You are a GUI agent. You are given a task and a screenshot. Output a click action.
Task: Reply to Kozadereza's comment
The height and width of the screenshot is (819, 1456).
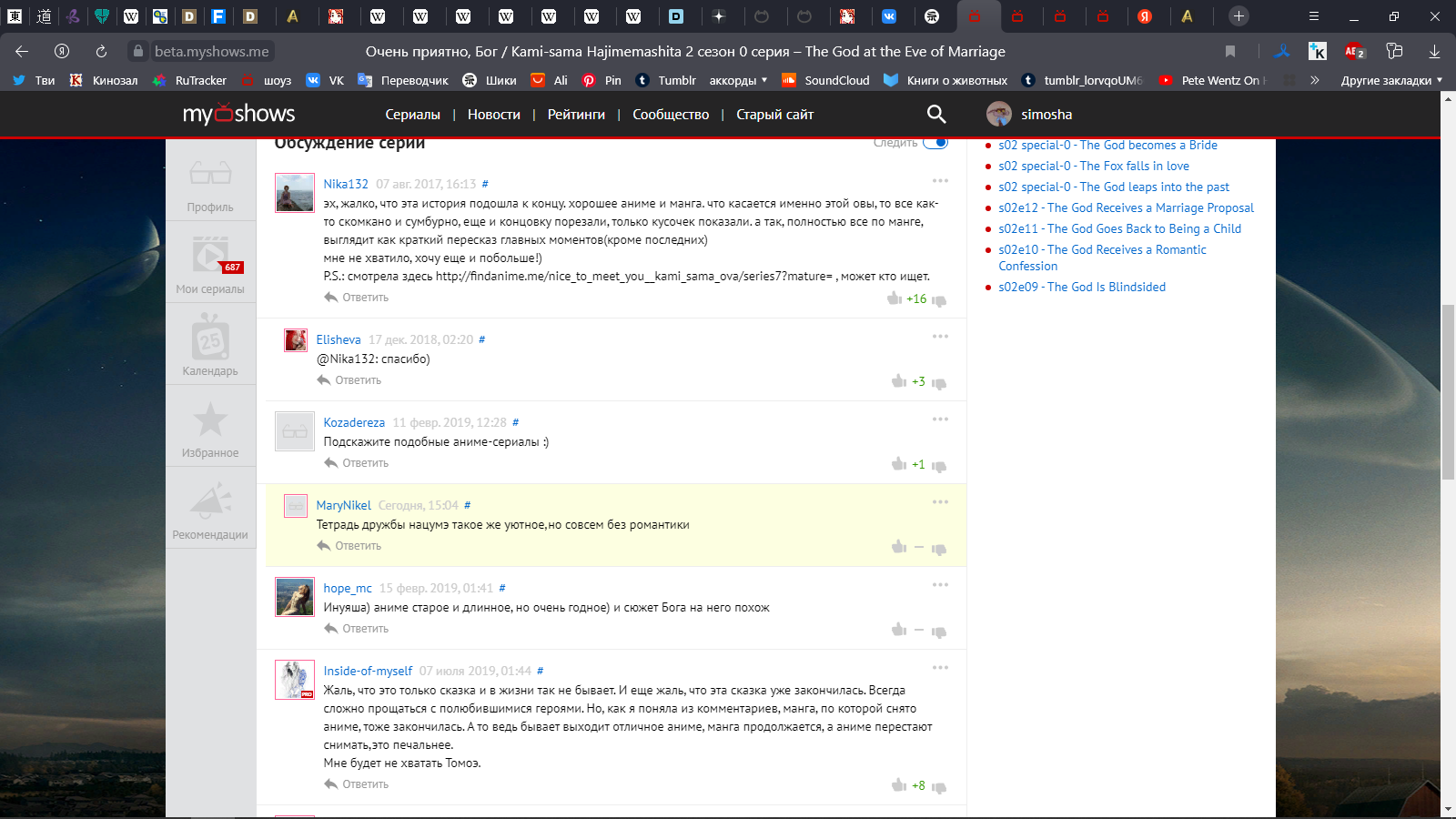357,463
